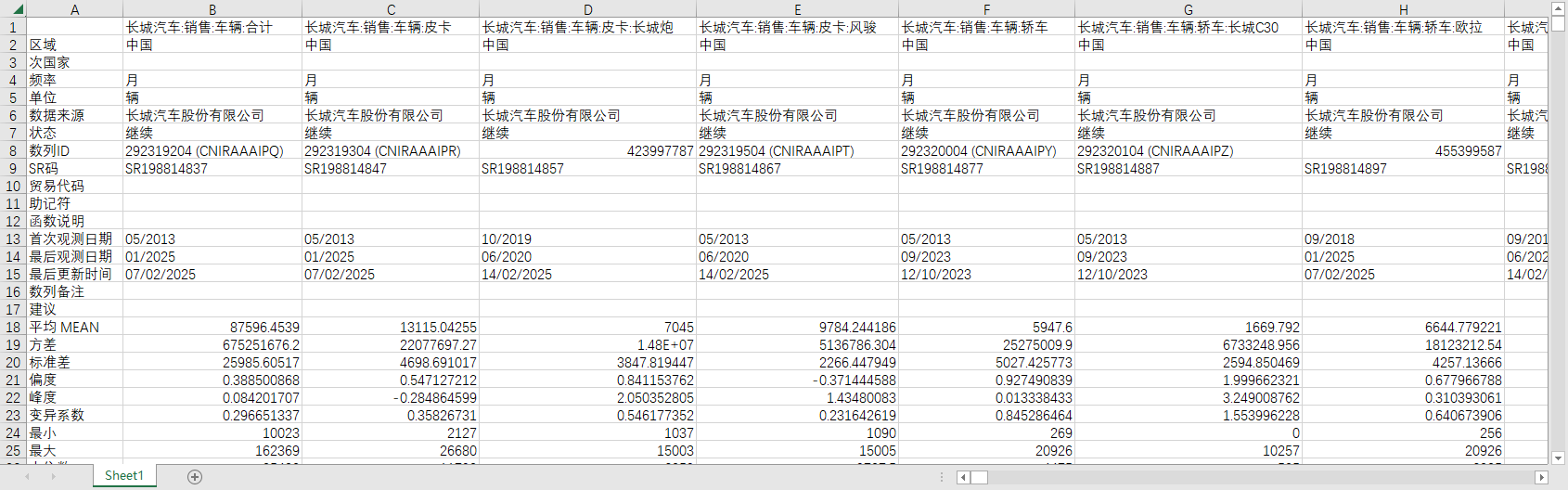The width and height of the screenshot is (1568, 490).
Task: Click cell with value 423997787
Action: [x=587, y=150]
